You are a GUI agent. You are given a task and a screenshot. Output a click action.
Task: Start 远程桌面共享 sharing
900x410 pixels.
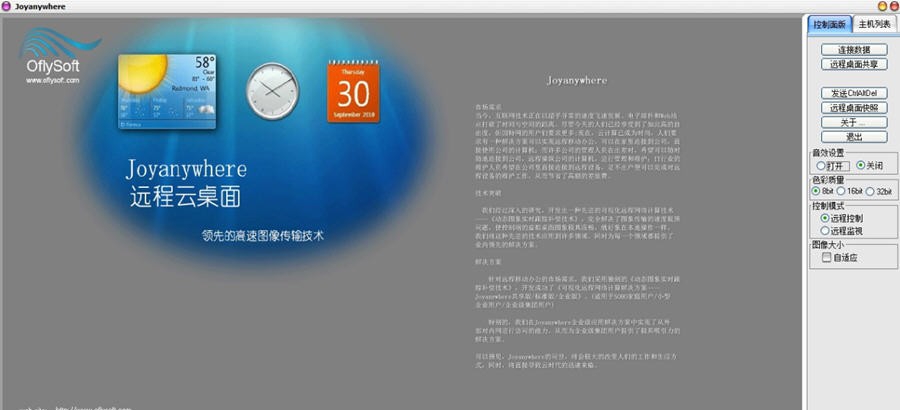click(x=854, y=64)
